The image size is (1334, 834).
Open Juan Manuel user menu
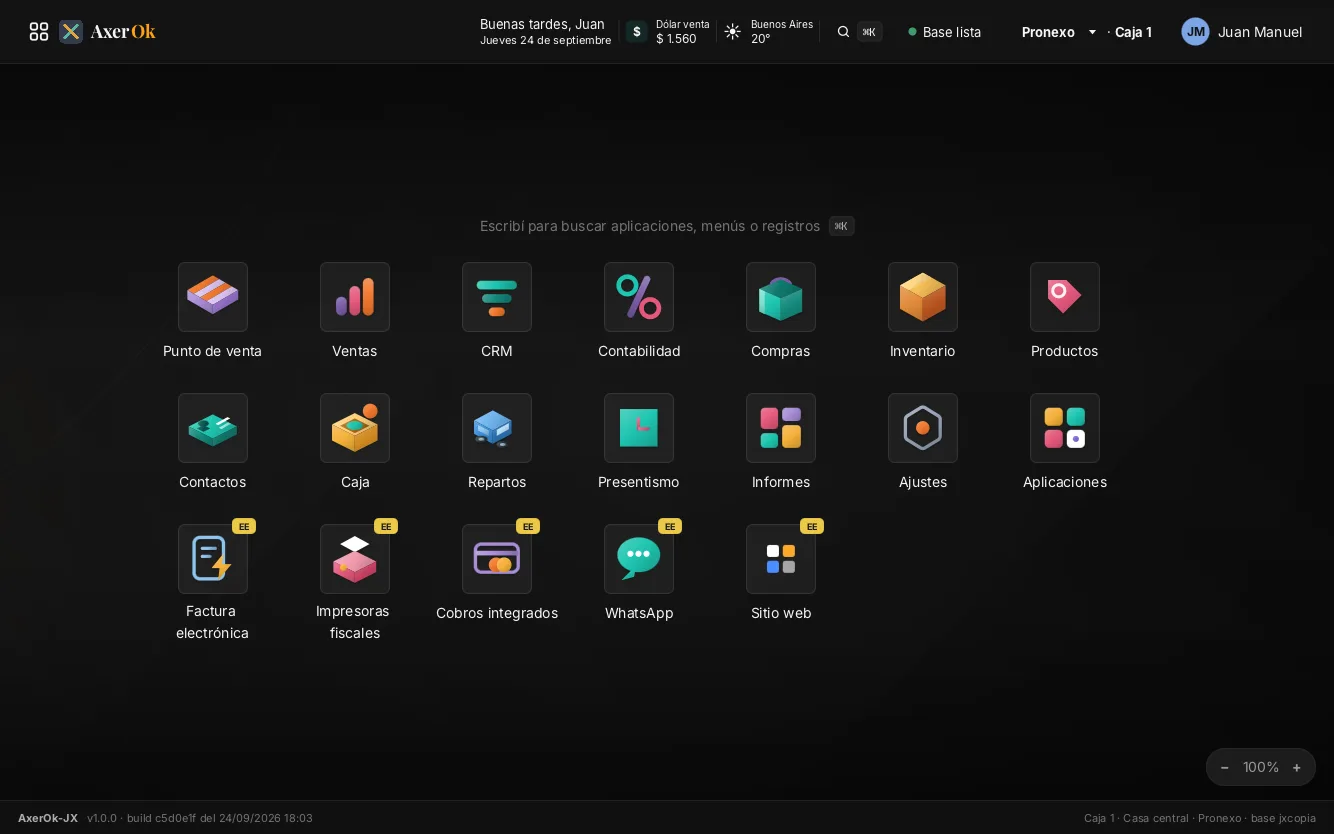coord(1242,32)
